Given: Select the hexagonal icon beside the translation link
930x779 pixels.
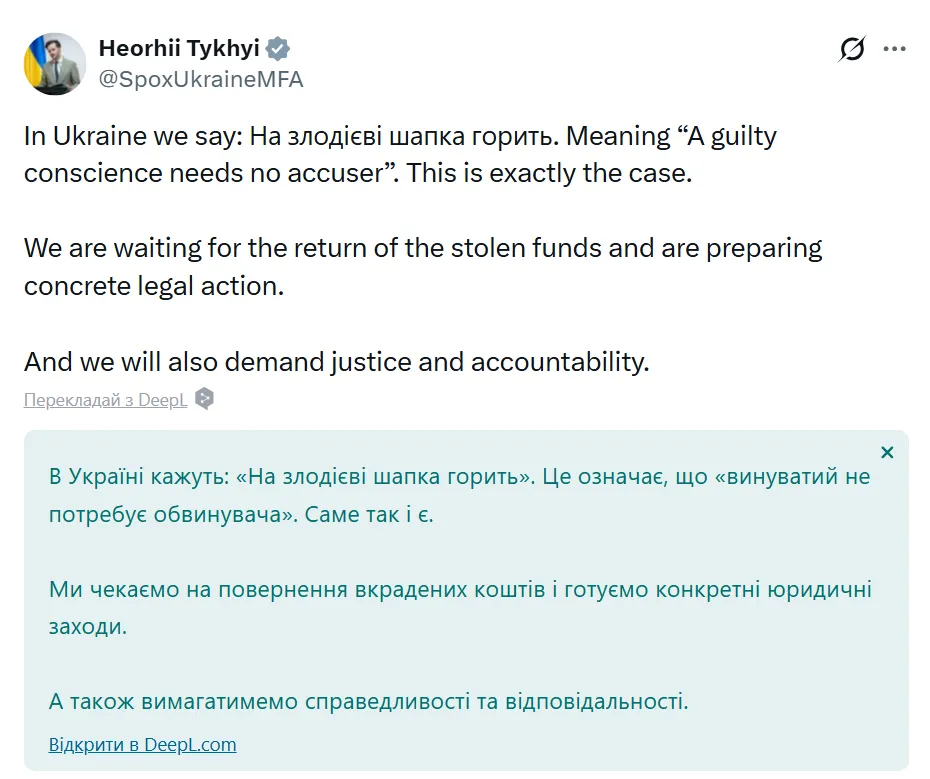Looking at the screenshot, I should [205, 398].
